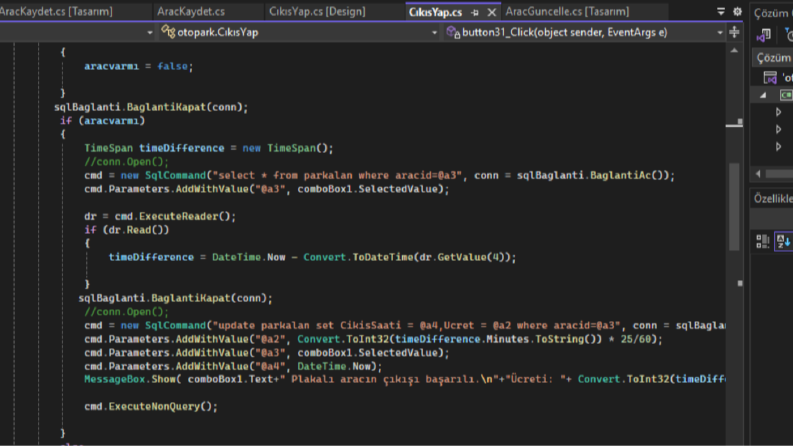Viewport: 793px width, 446px height.
Task: Open the otopark.CıkısYap class dropdown
Action: click(x=299, y=32)
